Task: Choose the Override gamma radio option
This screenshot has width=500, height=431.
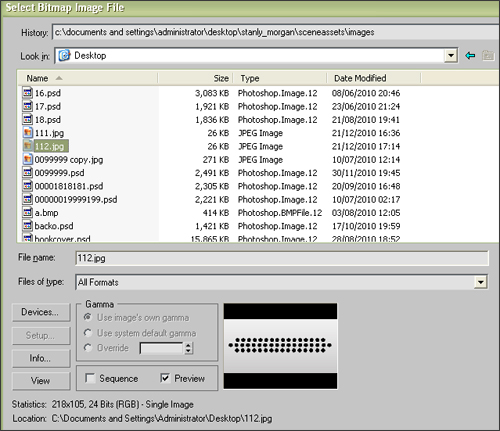Action: [x=88, y=348]
